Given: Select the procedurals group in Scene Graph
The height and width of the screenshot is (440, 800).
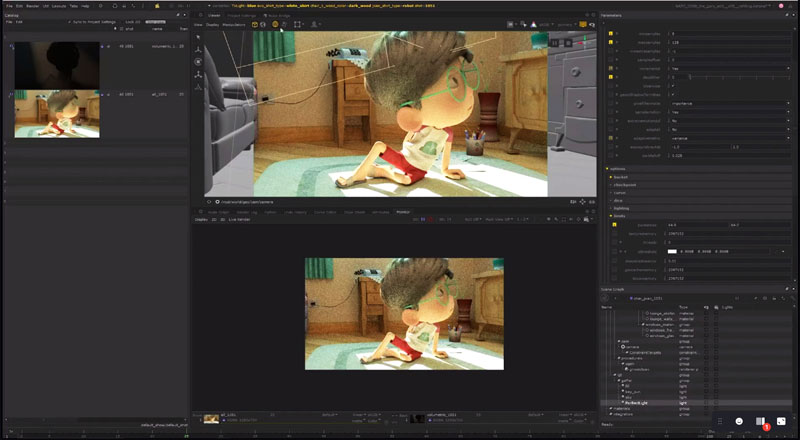Looking at the screenshot, I should 631,358.
